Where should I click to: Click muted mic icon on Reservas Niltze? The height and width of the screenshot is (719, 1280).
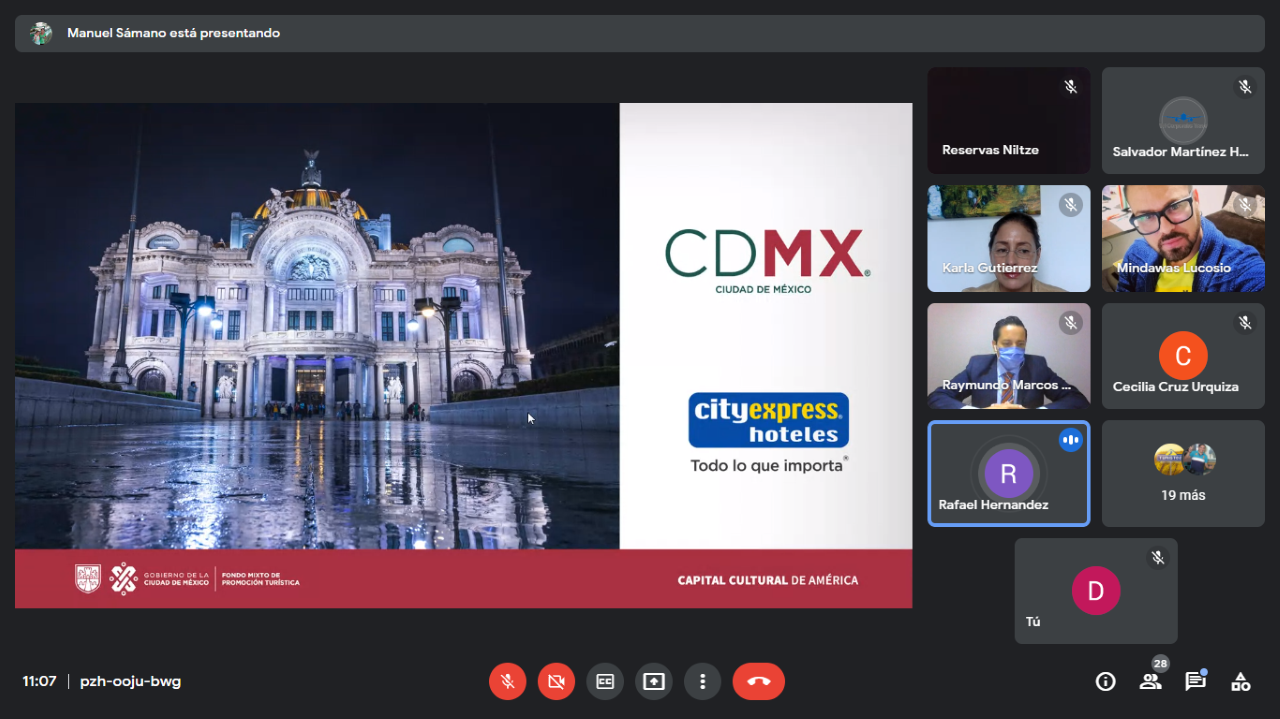pos(1071,87)
